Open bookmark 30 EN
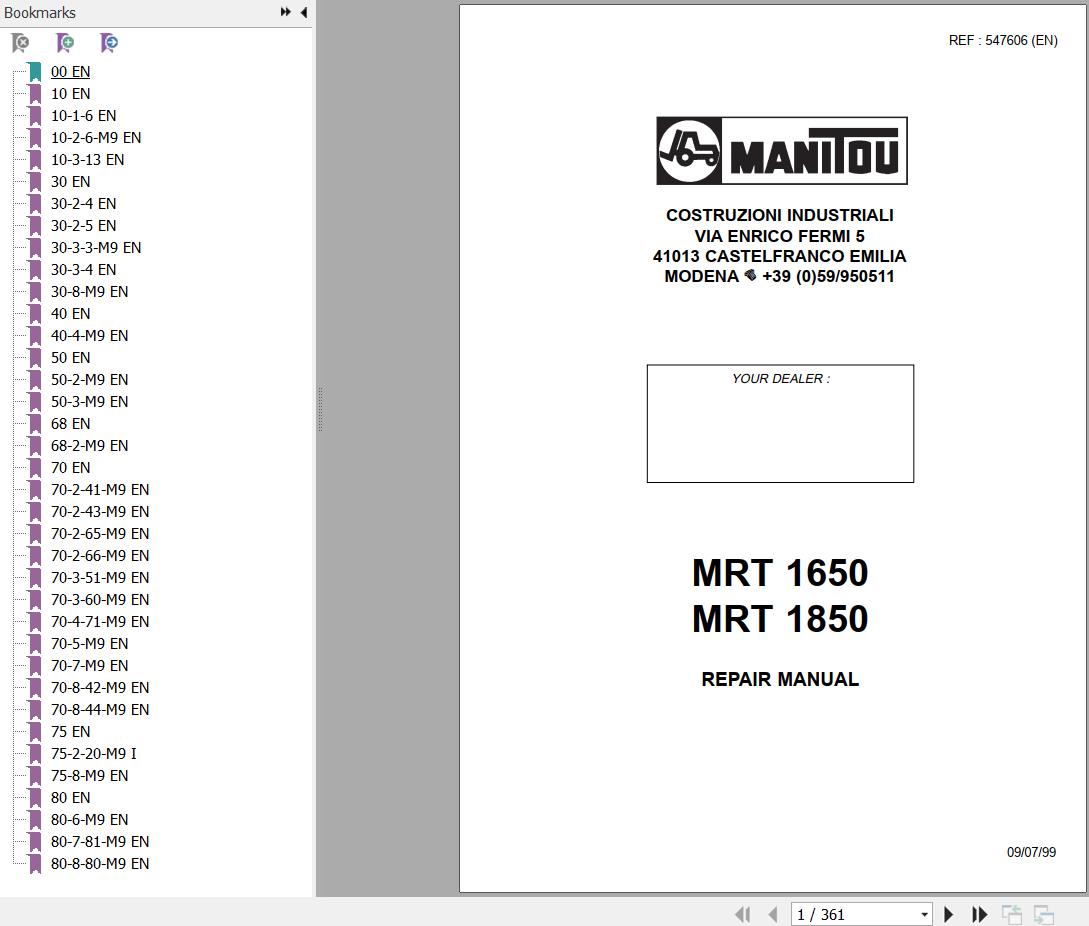 (70, 181)
